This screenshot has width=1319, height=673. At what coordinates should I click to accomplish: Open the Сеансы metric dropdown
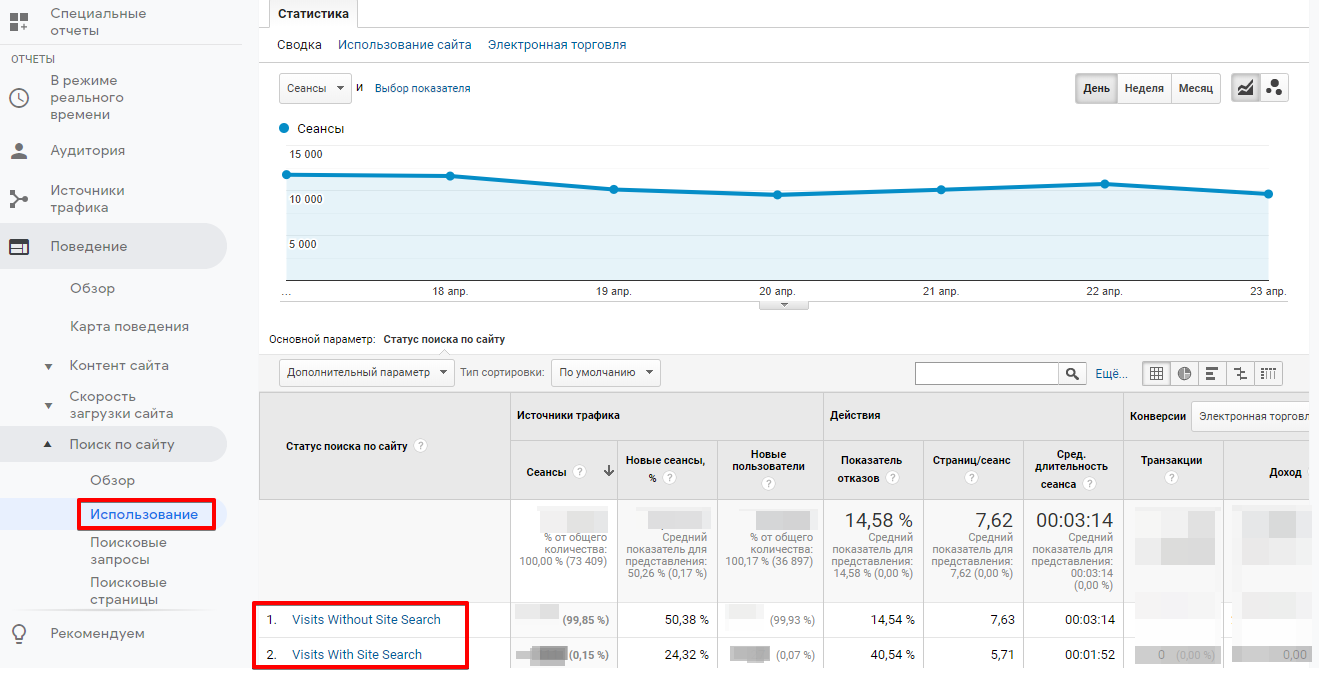314,88
